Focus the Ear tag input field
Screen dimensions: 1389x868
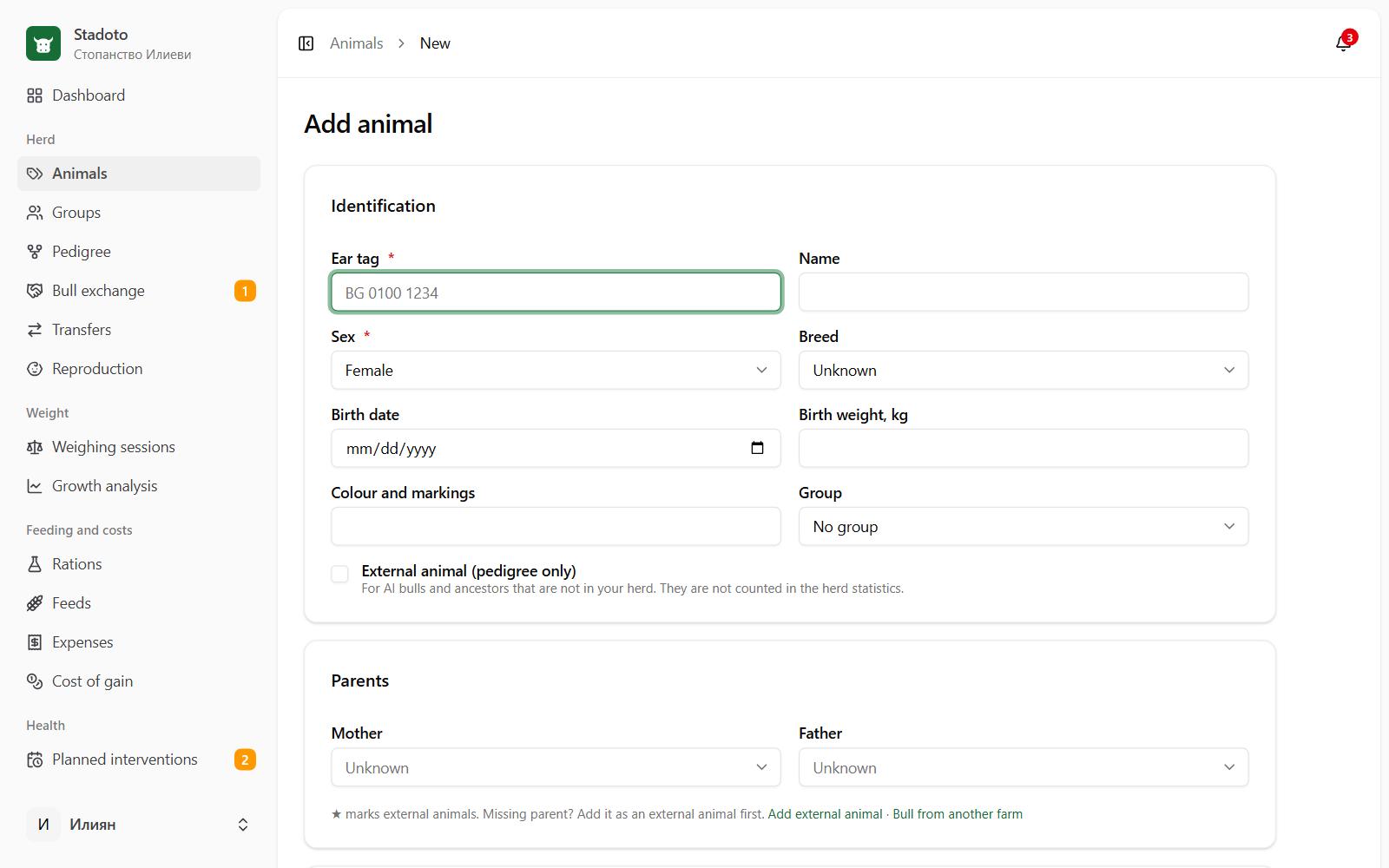[x=556, y=293]
